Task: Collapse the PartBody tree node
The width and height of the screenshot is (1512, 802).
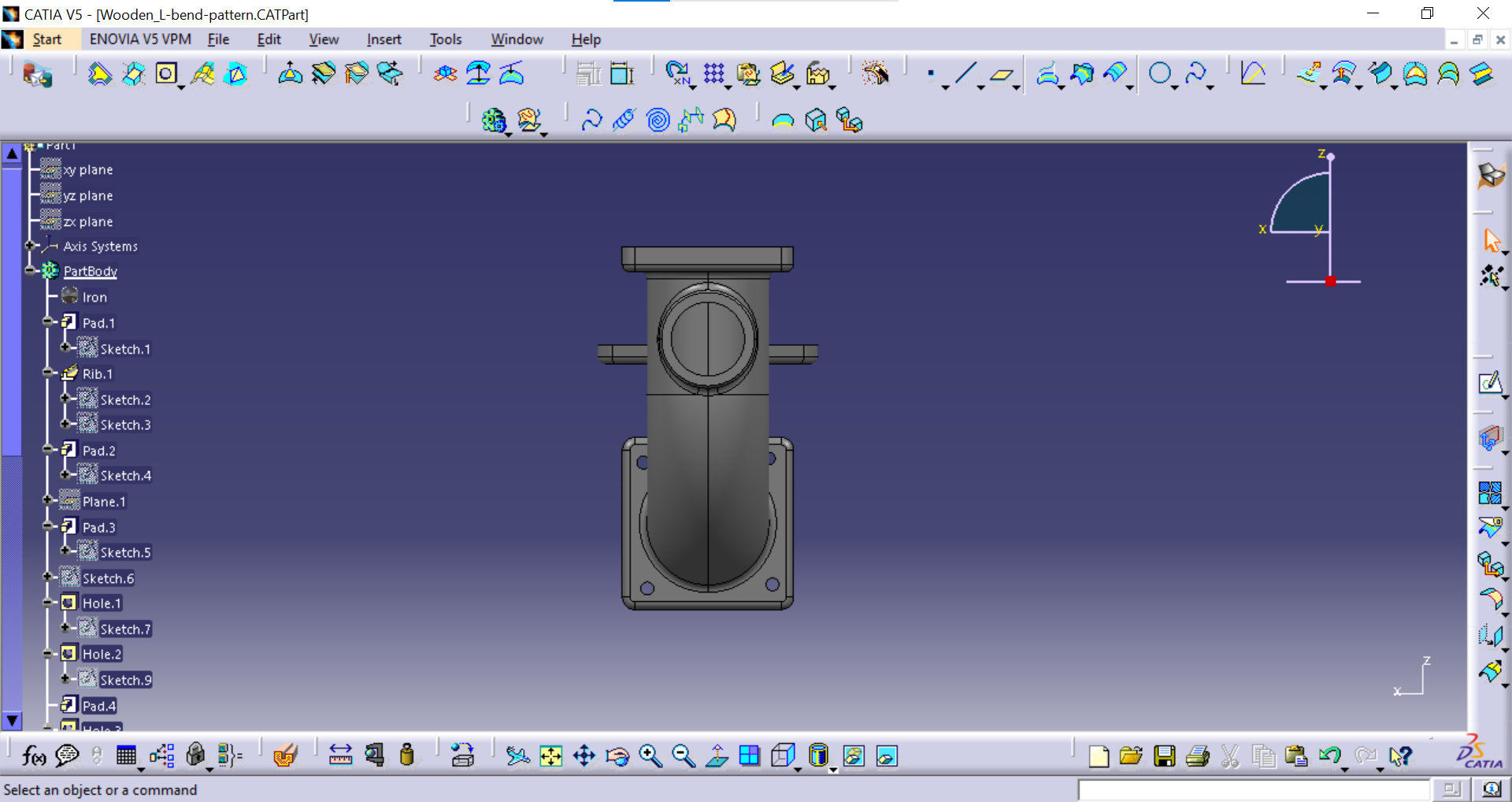Action: pyautogui.click(x=30, y=270)
